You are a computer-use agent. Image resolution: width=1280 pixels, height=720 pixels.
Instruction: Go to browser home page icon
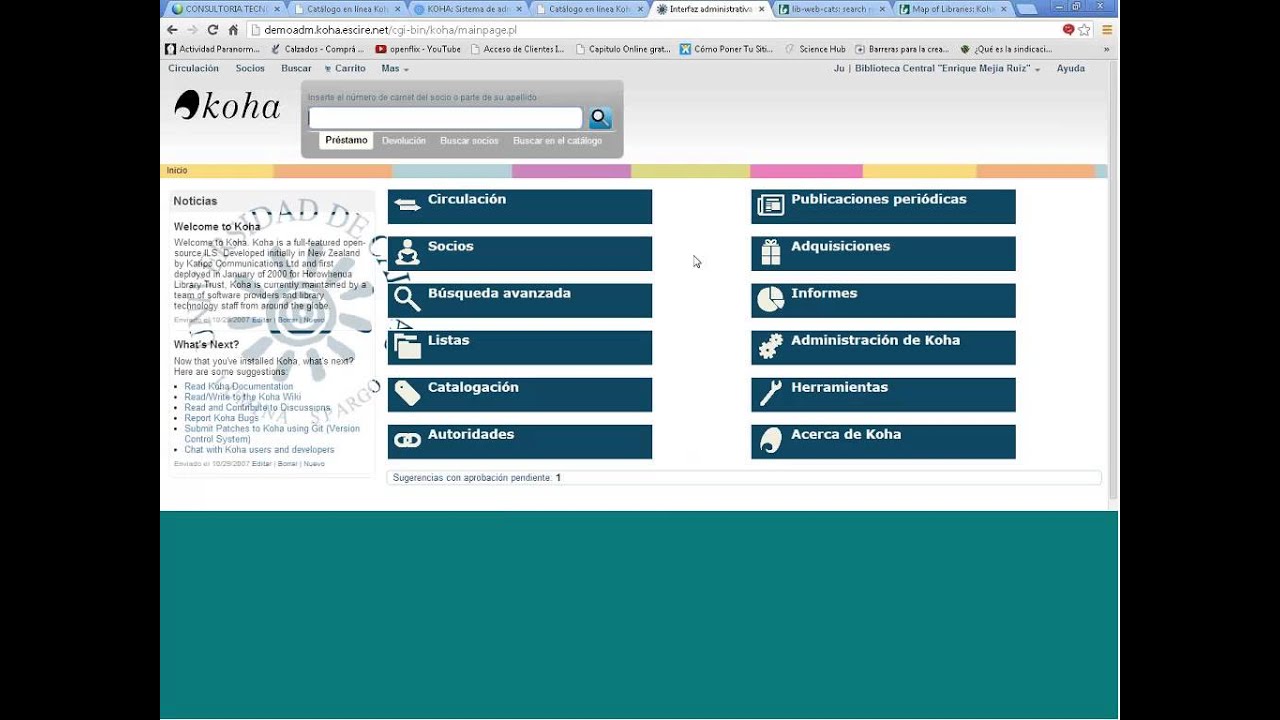(x=233, y=30)
